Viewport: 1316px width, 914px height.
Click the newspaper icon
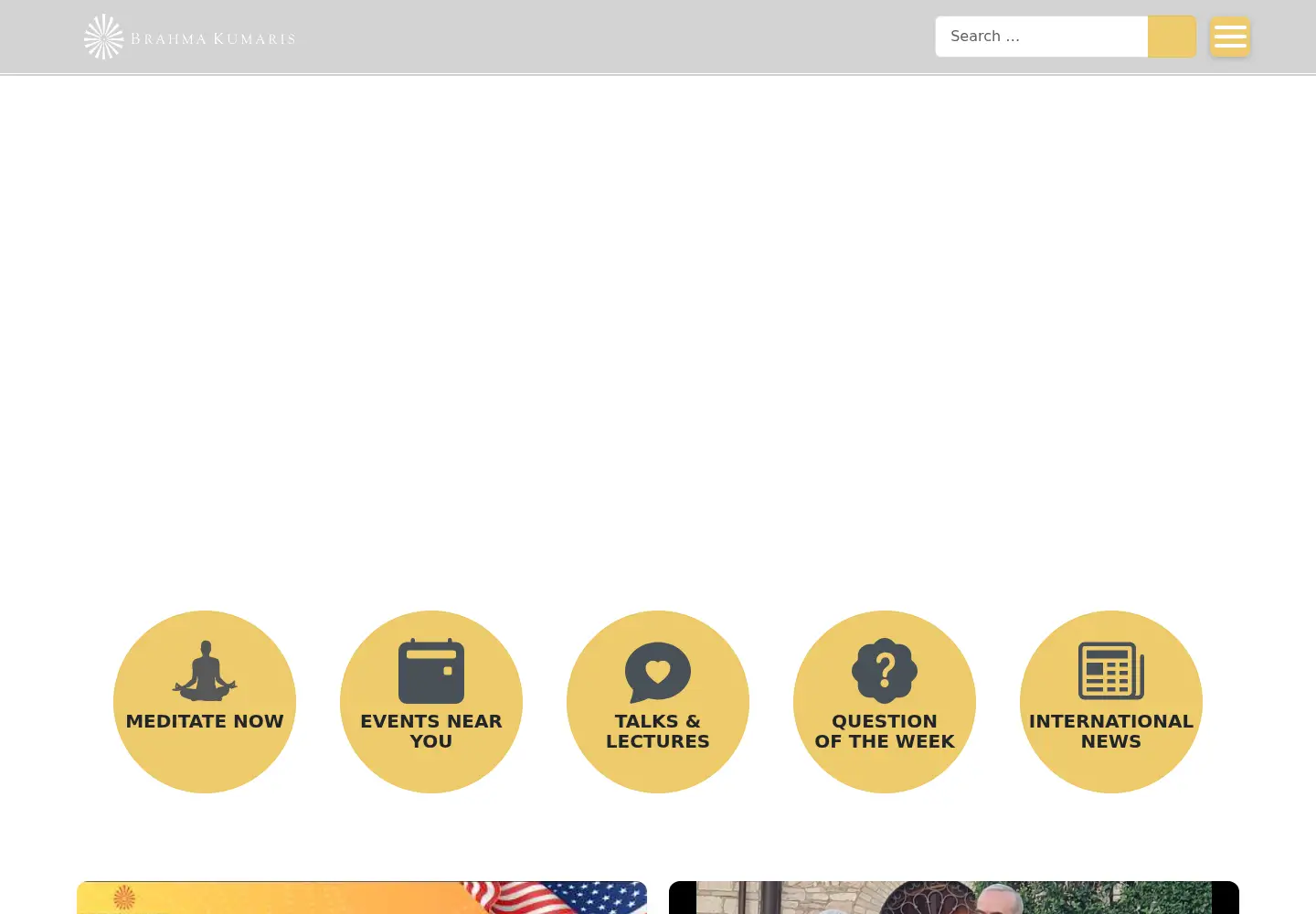[1111, 671]
